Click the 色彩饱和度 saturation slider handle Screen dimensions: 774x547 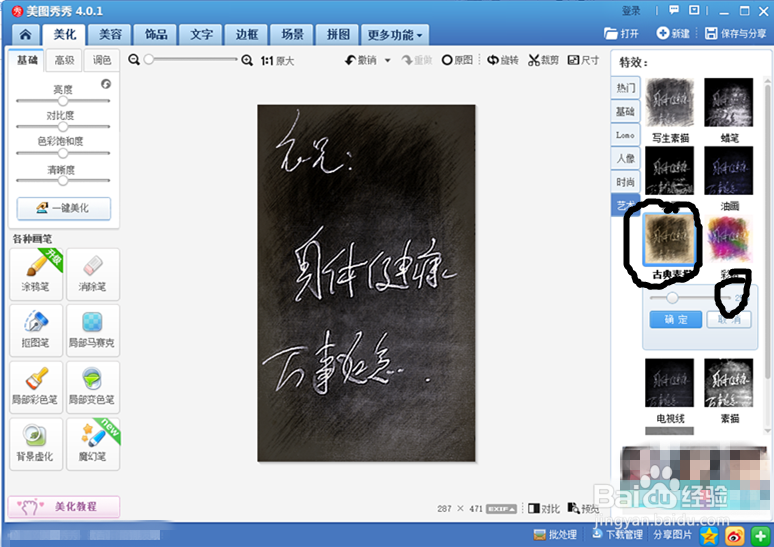tap(63, 153)
